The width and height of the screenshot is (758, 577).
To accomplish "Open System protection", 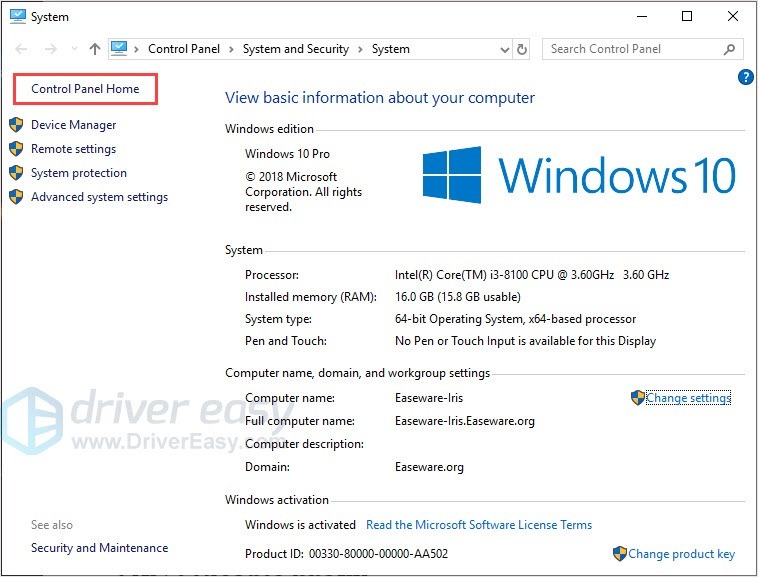I will tap(79, 173).
